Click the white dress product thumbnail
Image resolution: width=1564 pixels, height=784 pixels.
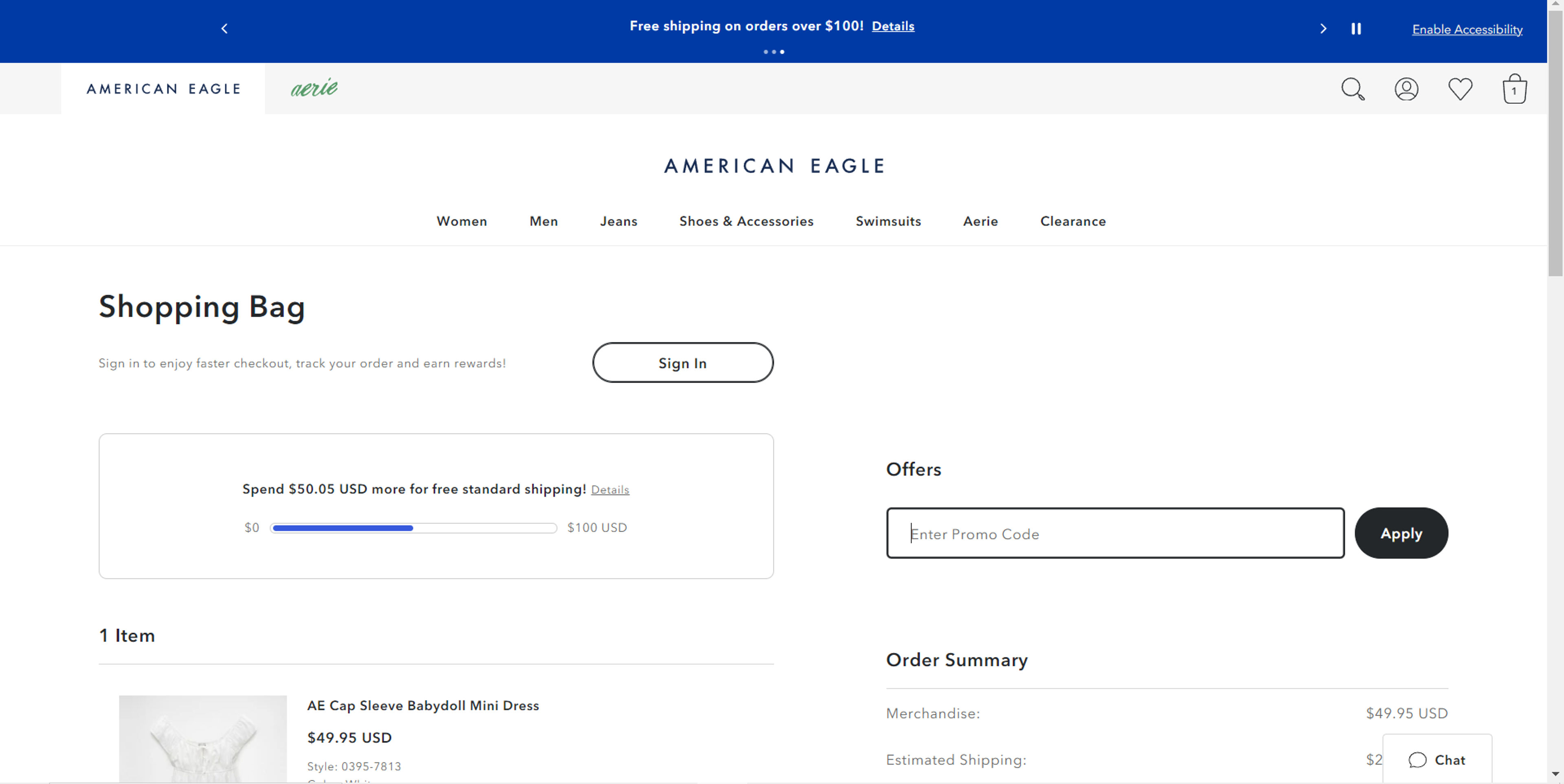click(203, 739)
